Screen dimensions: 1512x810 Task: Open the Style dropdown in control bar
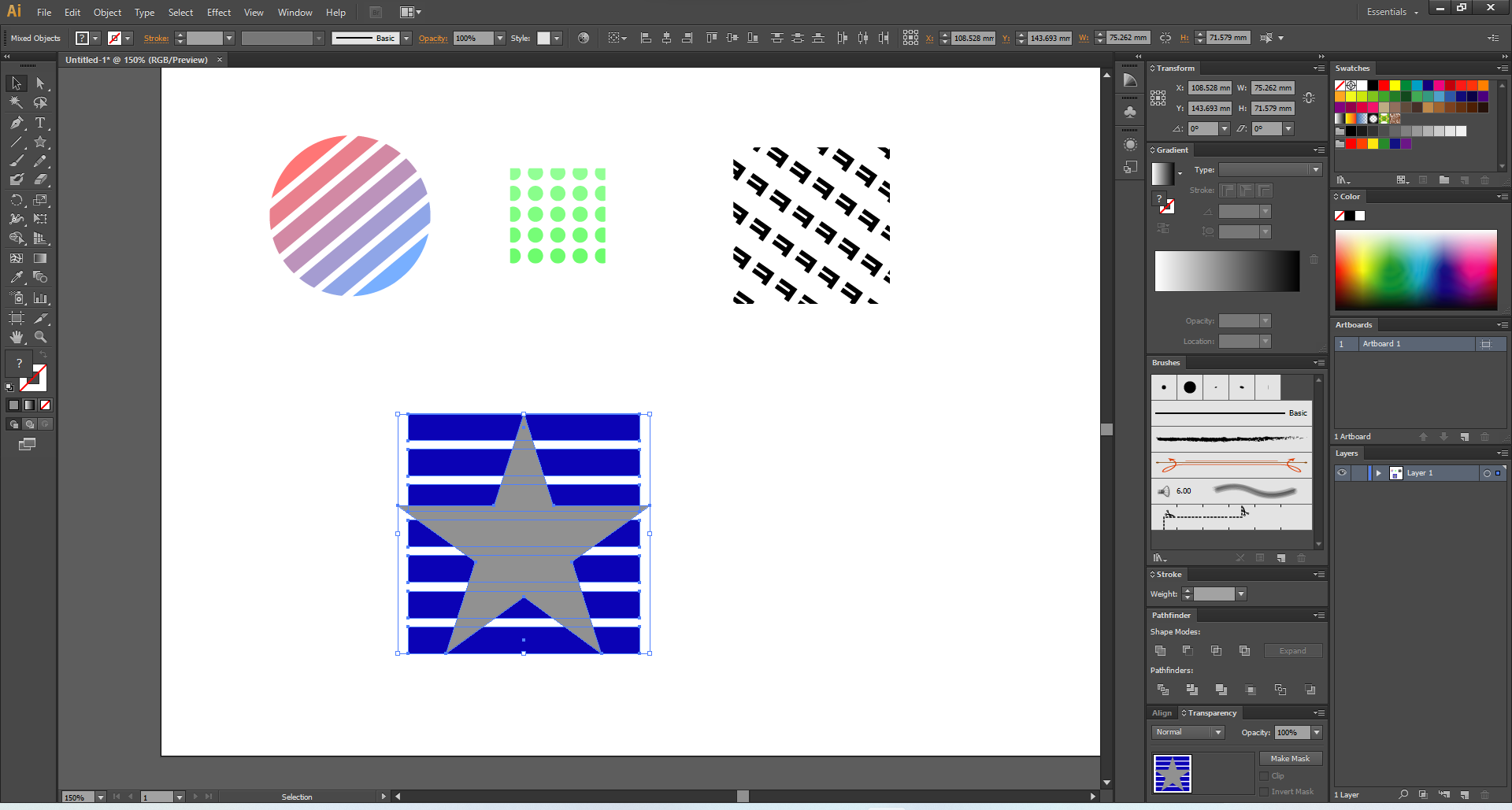tap(557, 38)
